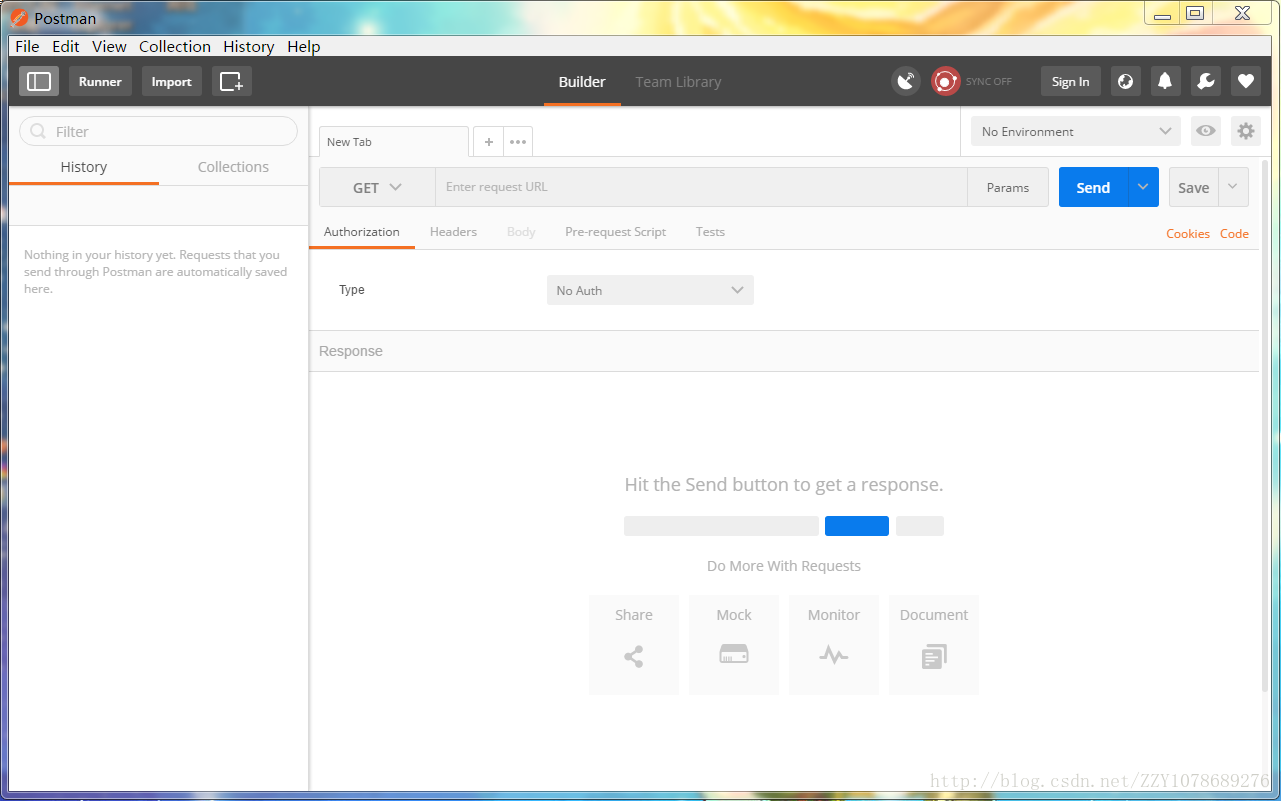Open the No Environment dropdown

point(1076,131)
